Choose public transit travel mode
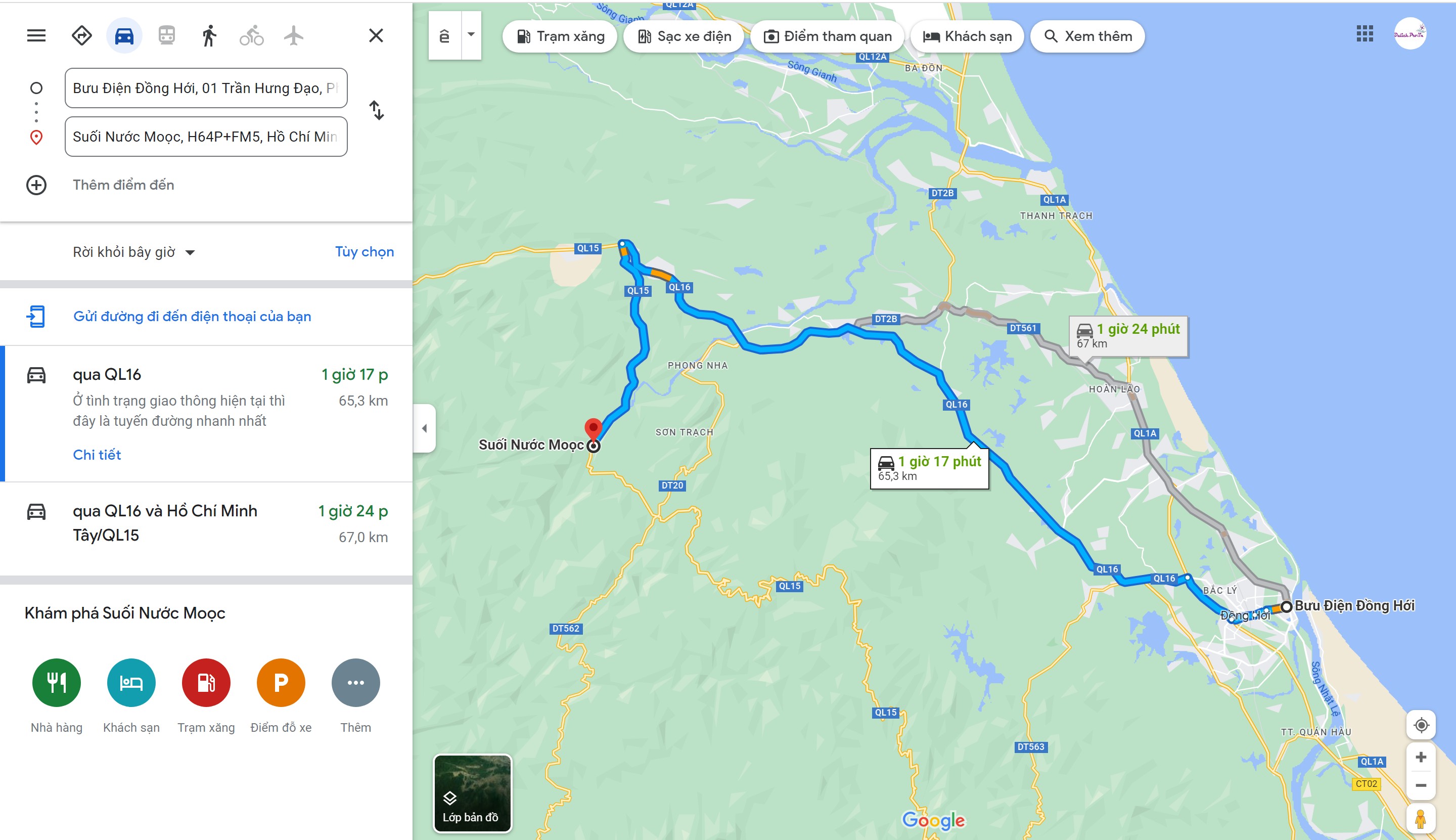The image size is (1456, 840). coord(167,36)
